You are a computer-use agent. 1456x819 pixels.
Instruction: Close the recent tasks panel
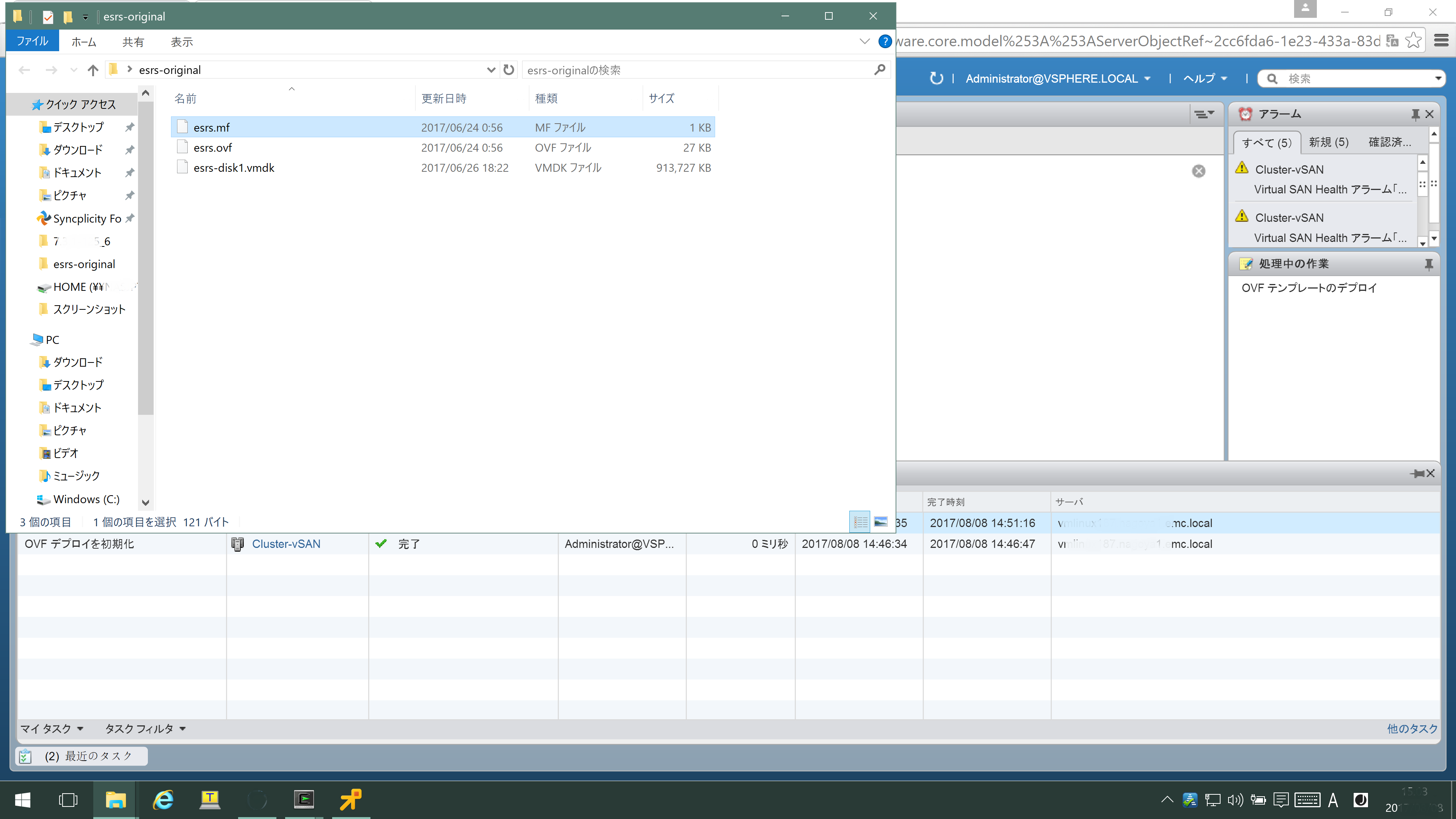pos(1431,473)
